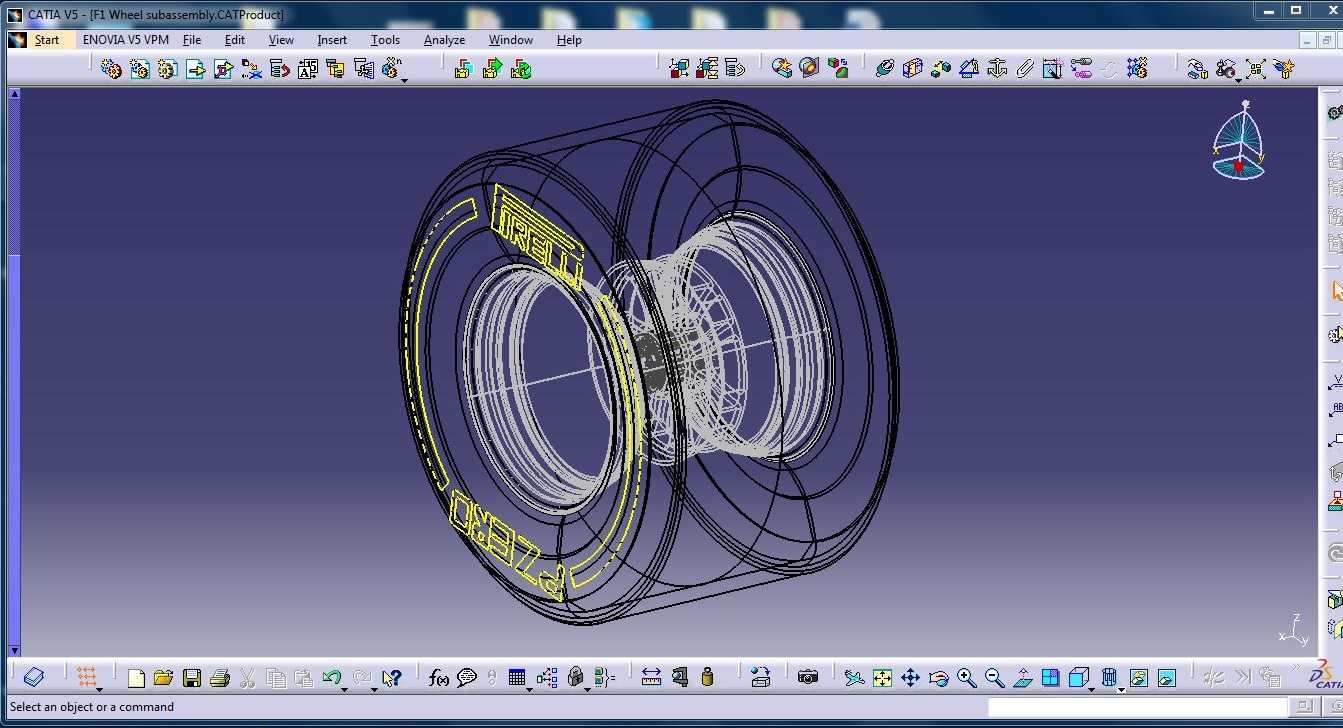Open the Insert menu
Viewport: 1343px width, 728px height.
tap(332, 40)
